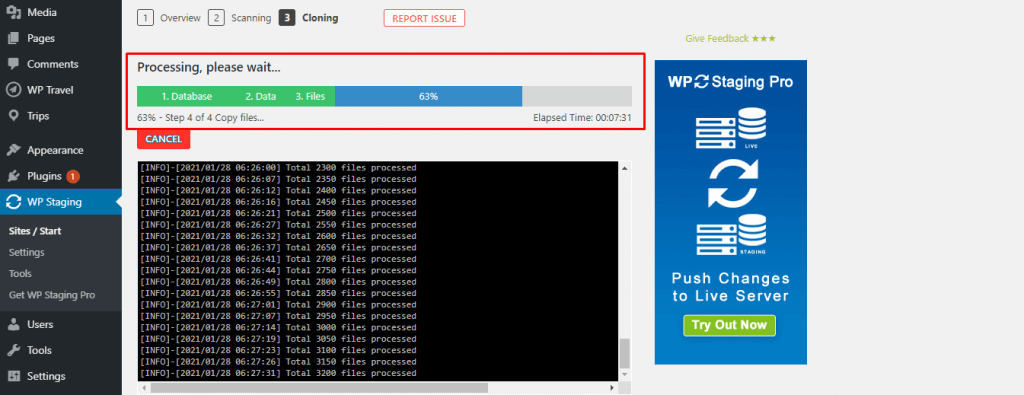
Task: Click the log scrollbar up arrow
Action: tap(624, 168)
